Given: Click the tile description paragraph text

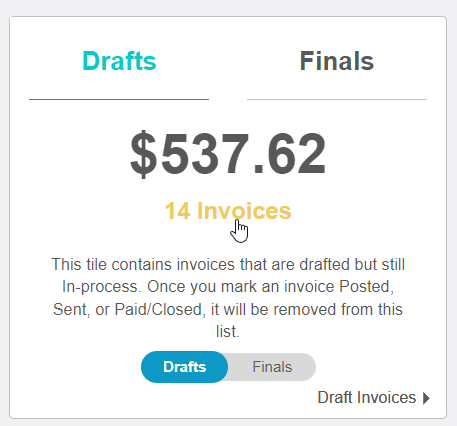Looking at the screenshot, I should (x=228, y=298).
